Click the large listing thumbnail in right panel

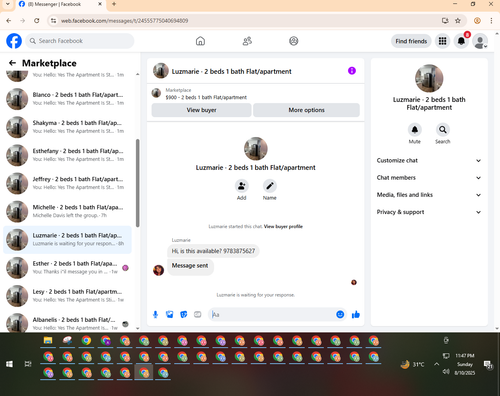click(x=429, y=78)
